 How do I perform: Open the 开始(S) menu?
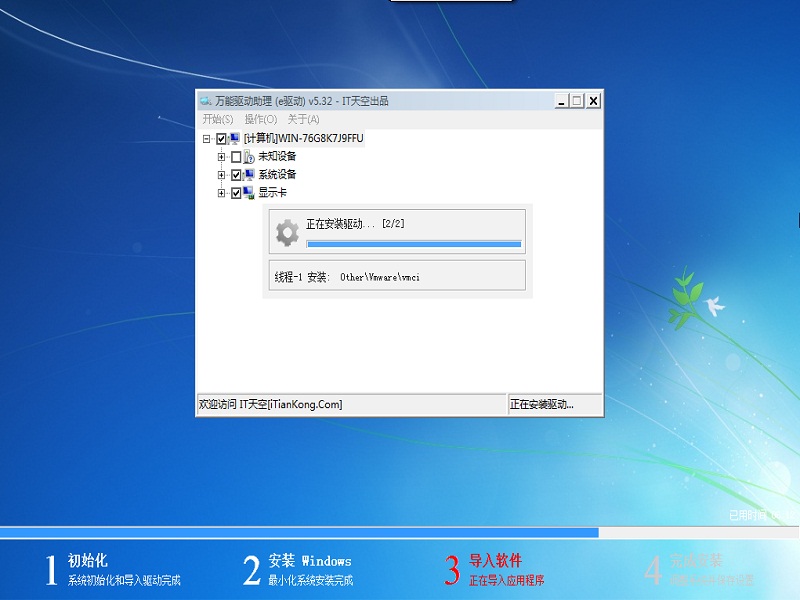coord(218,120)
